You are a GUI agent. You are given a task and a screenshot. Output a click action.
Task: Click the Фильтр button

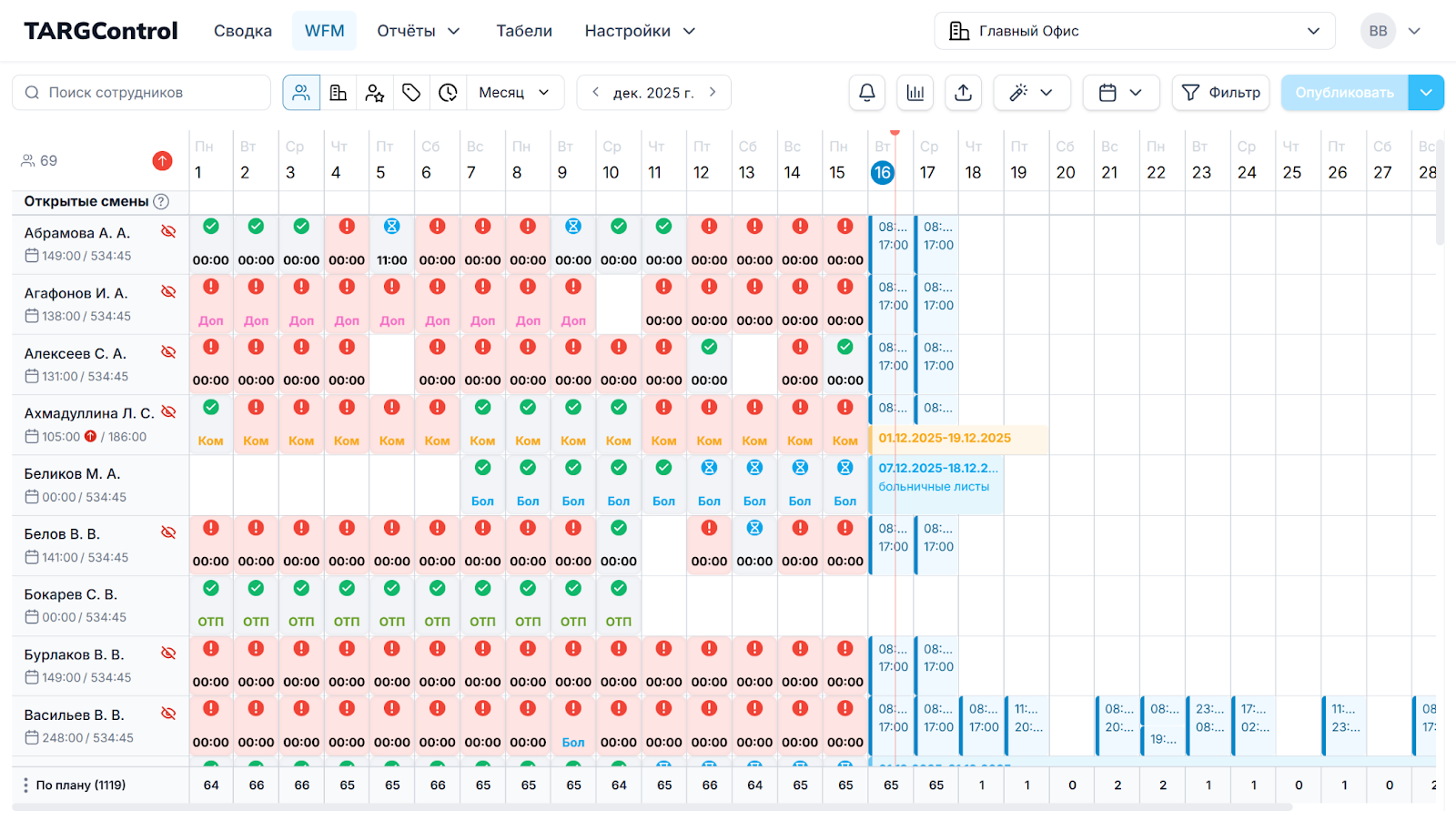pos(1220,93)
